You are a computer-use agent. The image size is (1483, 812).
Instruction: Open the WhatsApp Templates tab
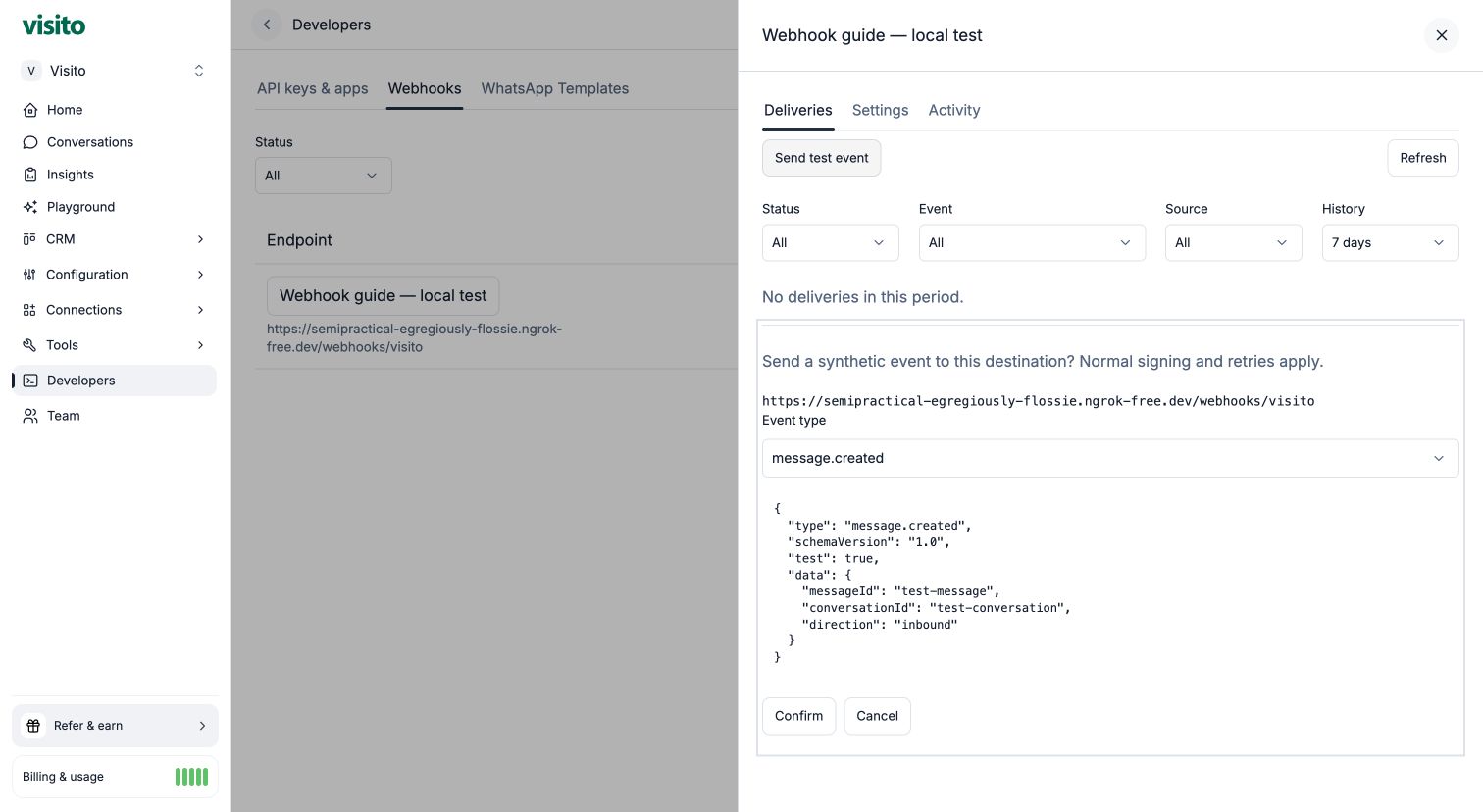coord(555,88)
